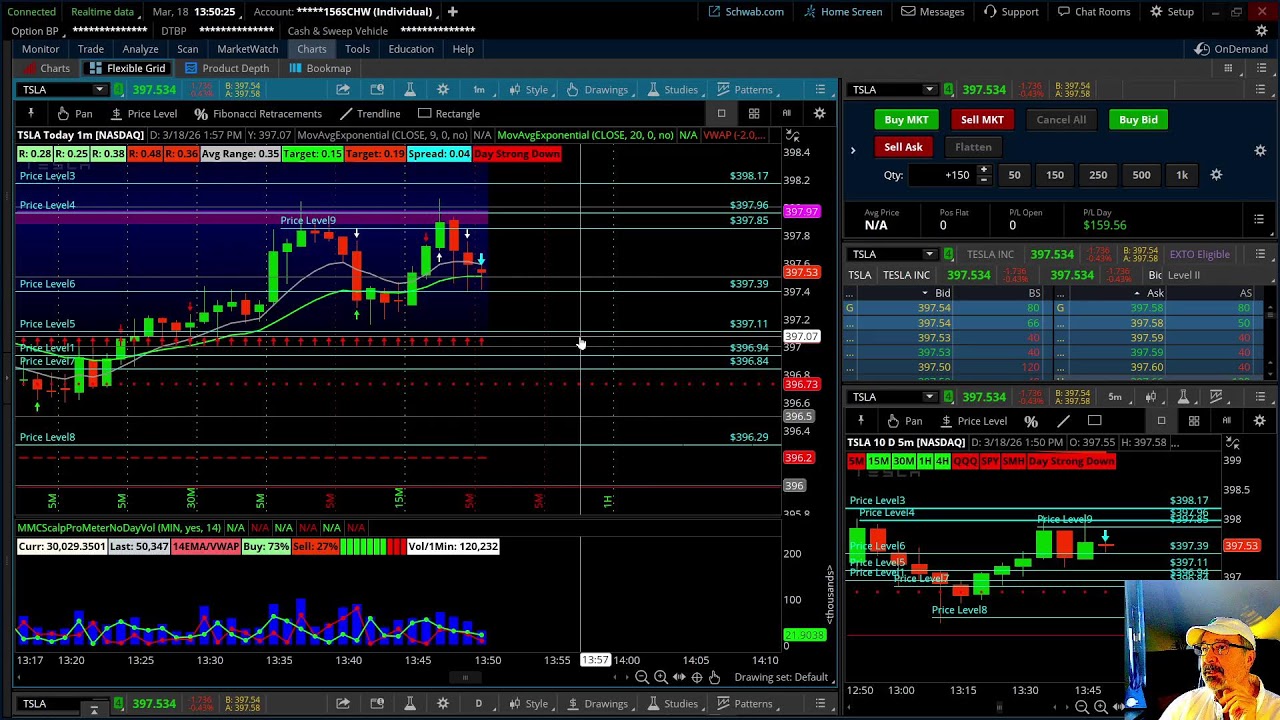Open the 5m timeframe dropdown in the lower-right chart
Screen dimensions: 1280x720
point(1115,397)
